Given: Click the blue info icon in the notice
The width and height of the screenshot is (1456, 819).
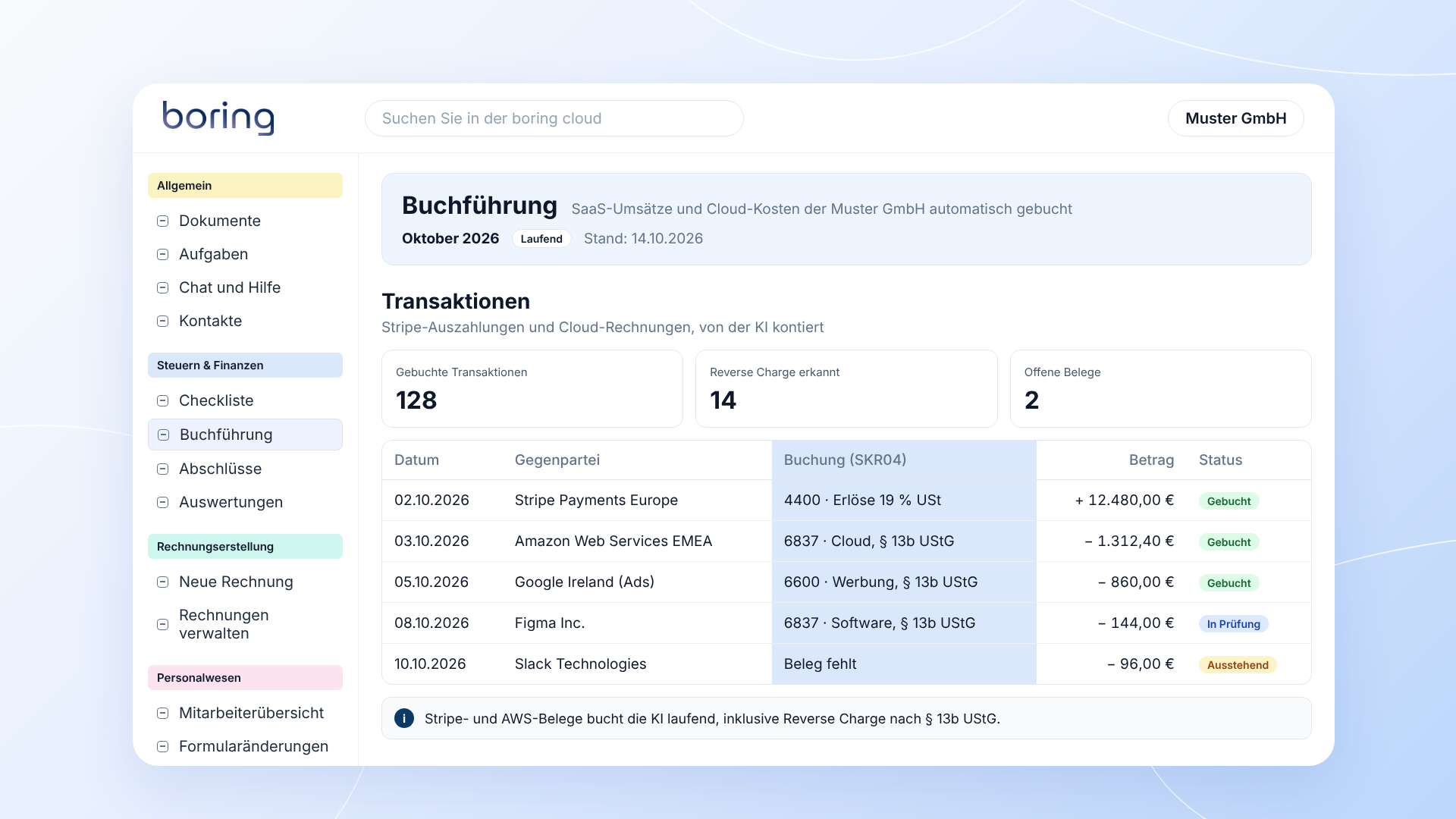Looking at the screenshot, I should pyautogui.click(x=404, y=718).
